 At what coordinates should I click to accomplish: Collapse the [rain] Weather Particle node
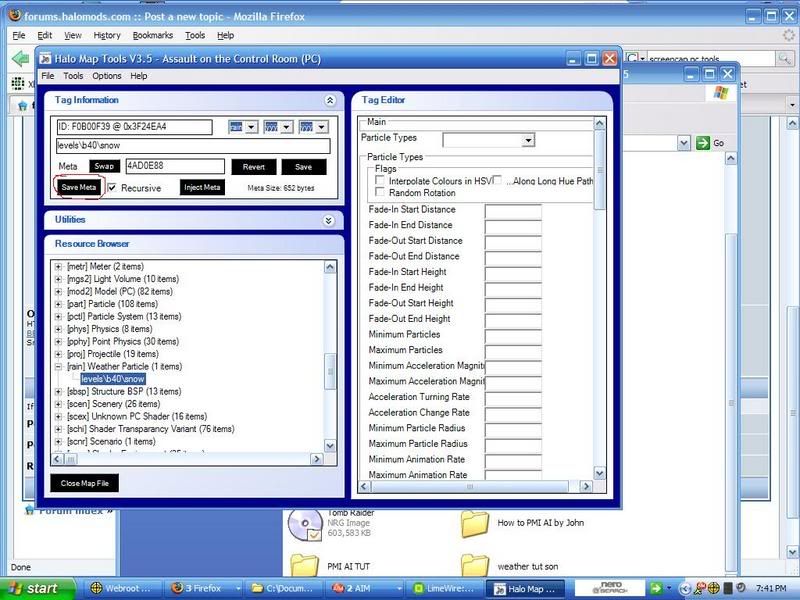[x=58, y=367]
